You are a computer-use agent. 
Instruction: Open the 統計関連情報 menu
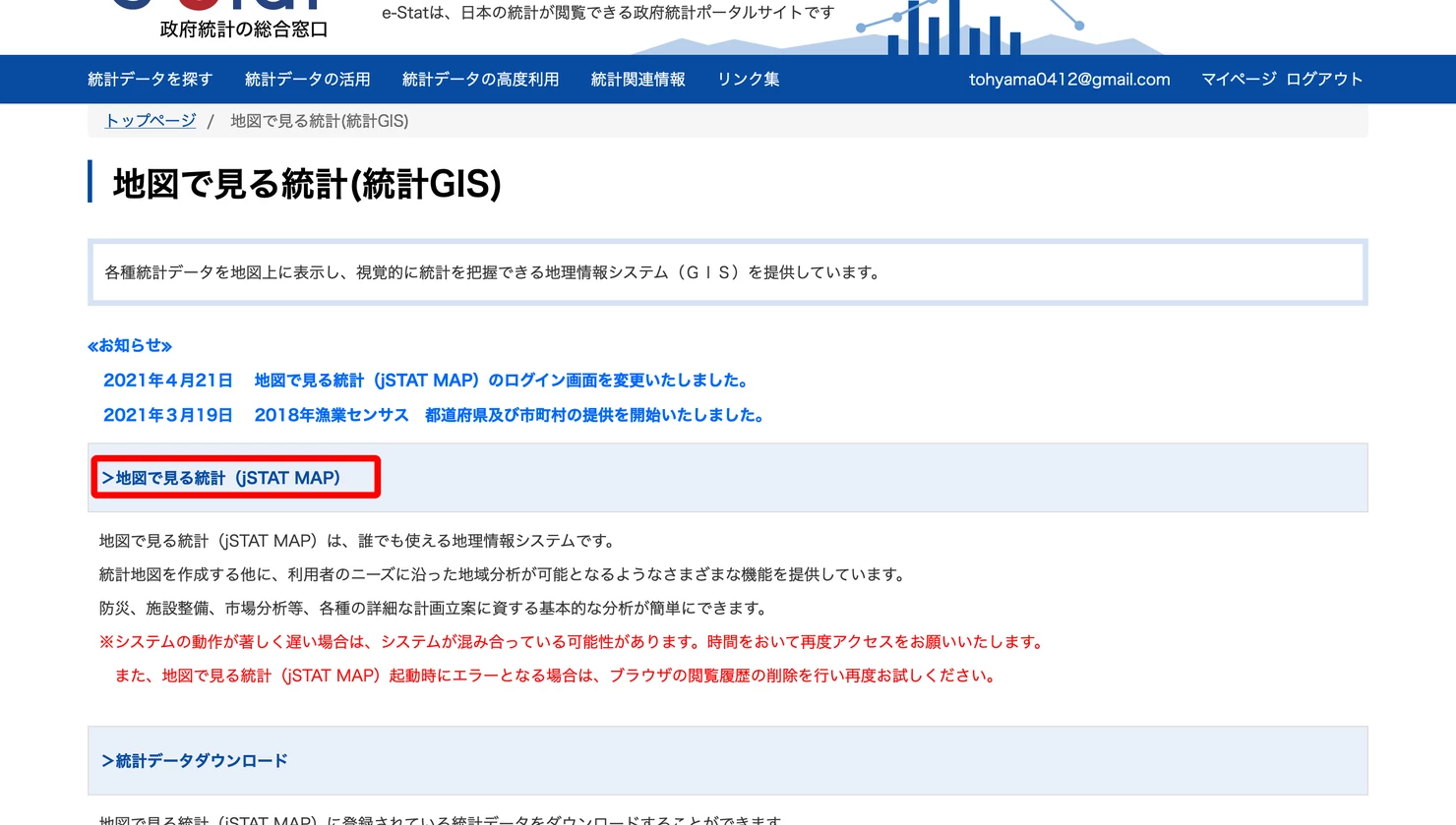click(637, 80)
